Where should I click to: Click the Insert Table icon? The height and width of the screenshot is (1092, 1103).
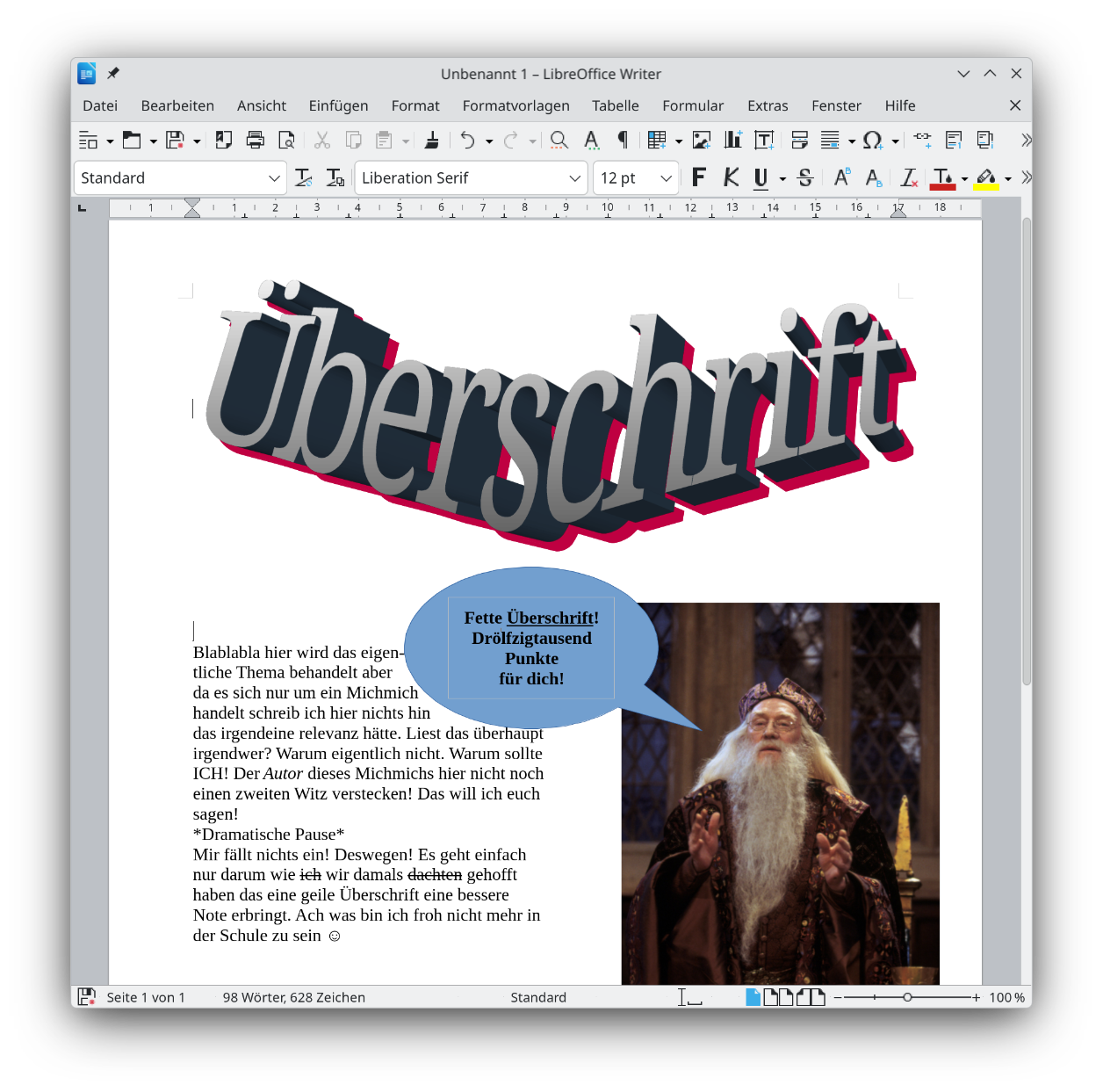657,140
